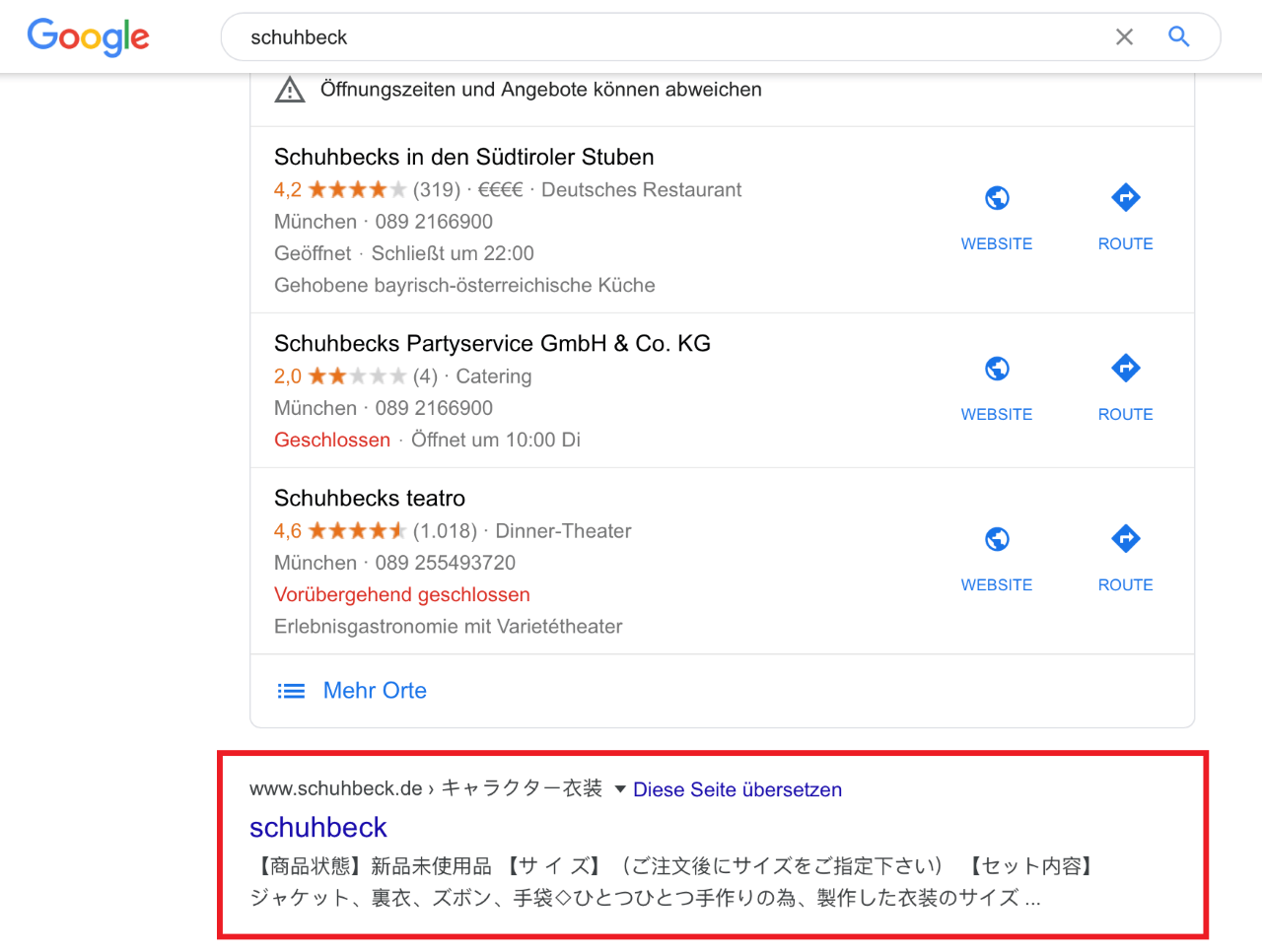This screenshot has height=952, width=1262.
Task: Click Geschlossen status of Partyservice
Action: (x=332, y=440)
